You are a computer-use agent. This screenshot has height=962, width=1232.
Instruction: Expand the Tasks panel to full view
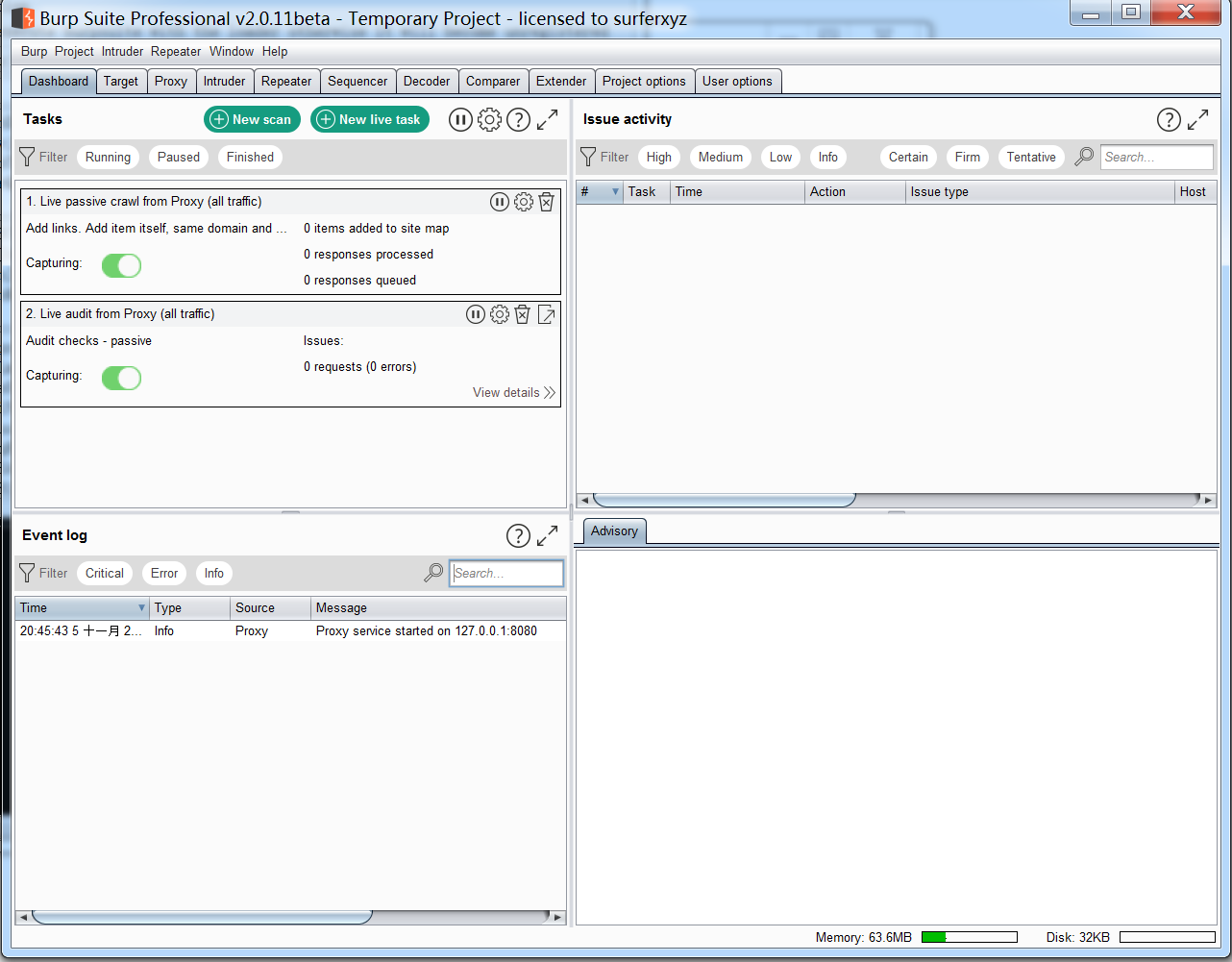547,119
